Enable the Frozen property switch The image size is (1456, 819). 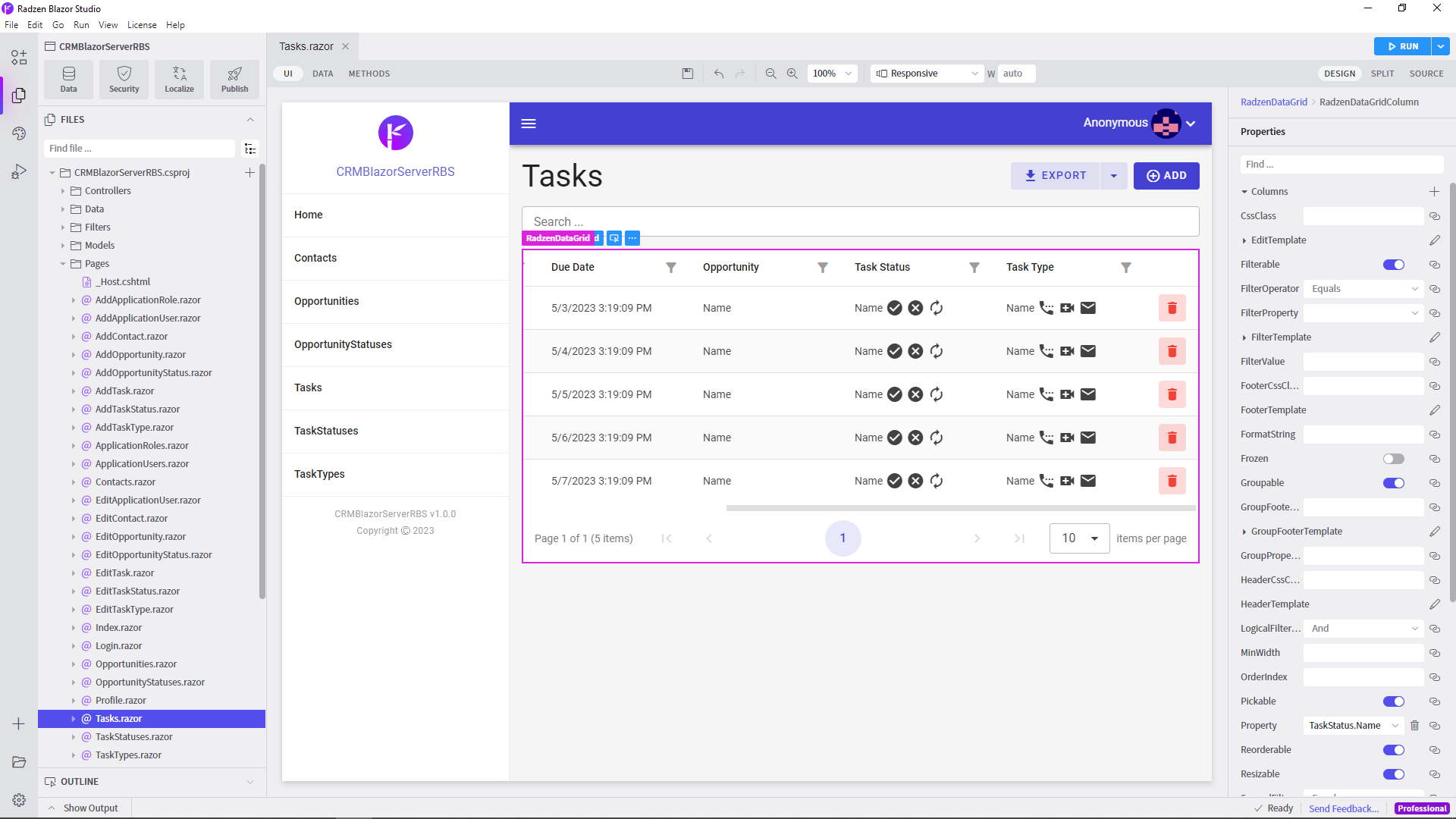coord(1393,459)
